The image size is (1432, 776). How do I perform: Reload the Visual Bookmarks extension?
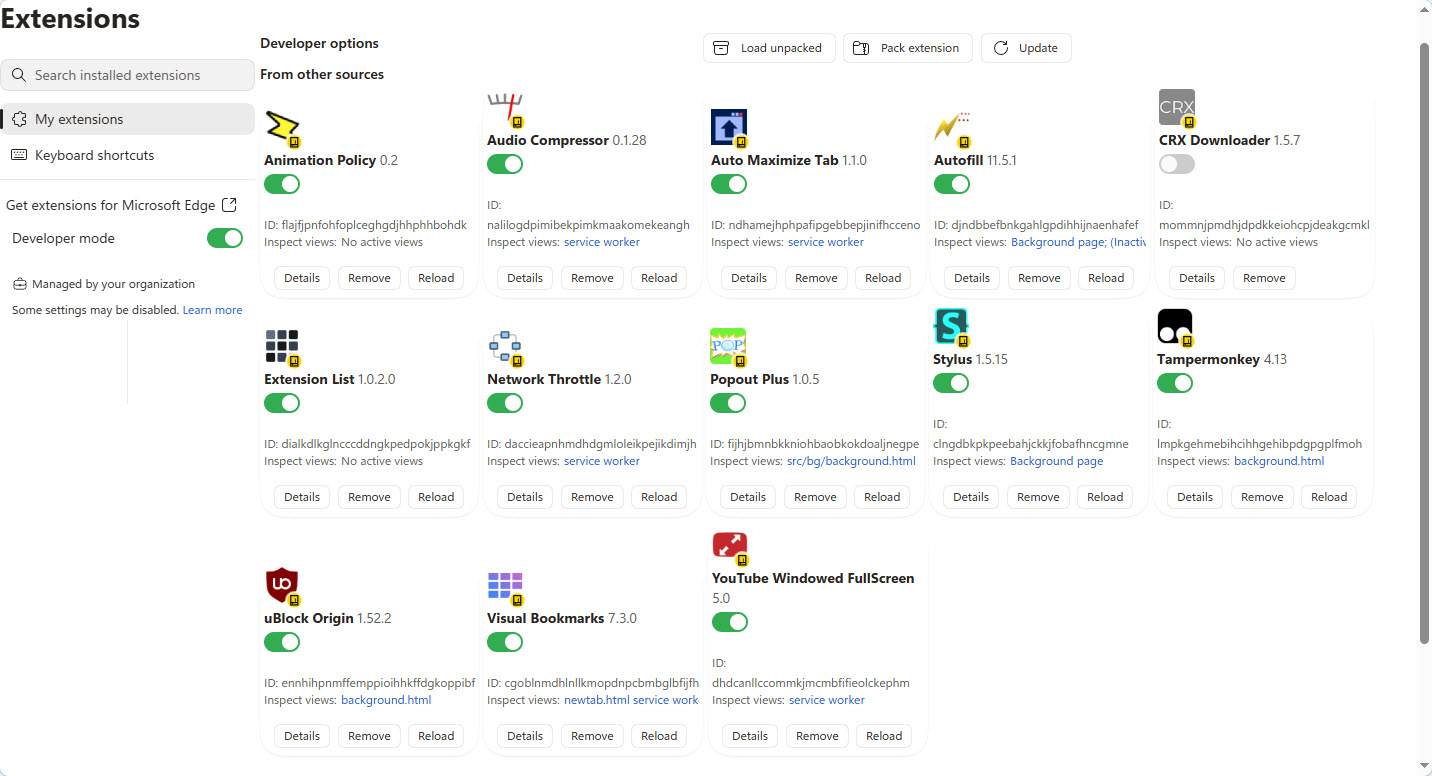tap(659, 736)
